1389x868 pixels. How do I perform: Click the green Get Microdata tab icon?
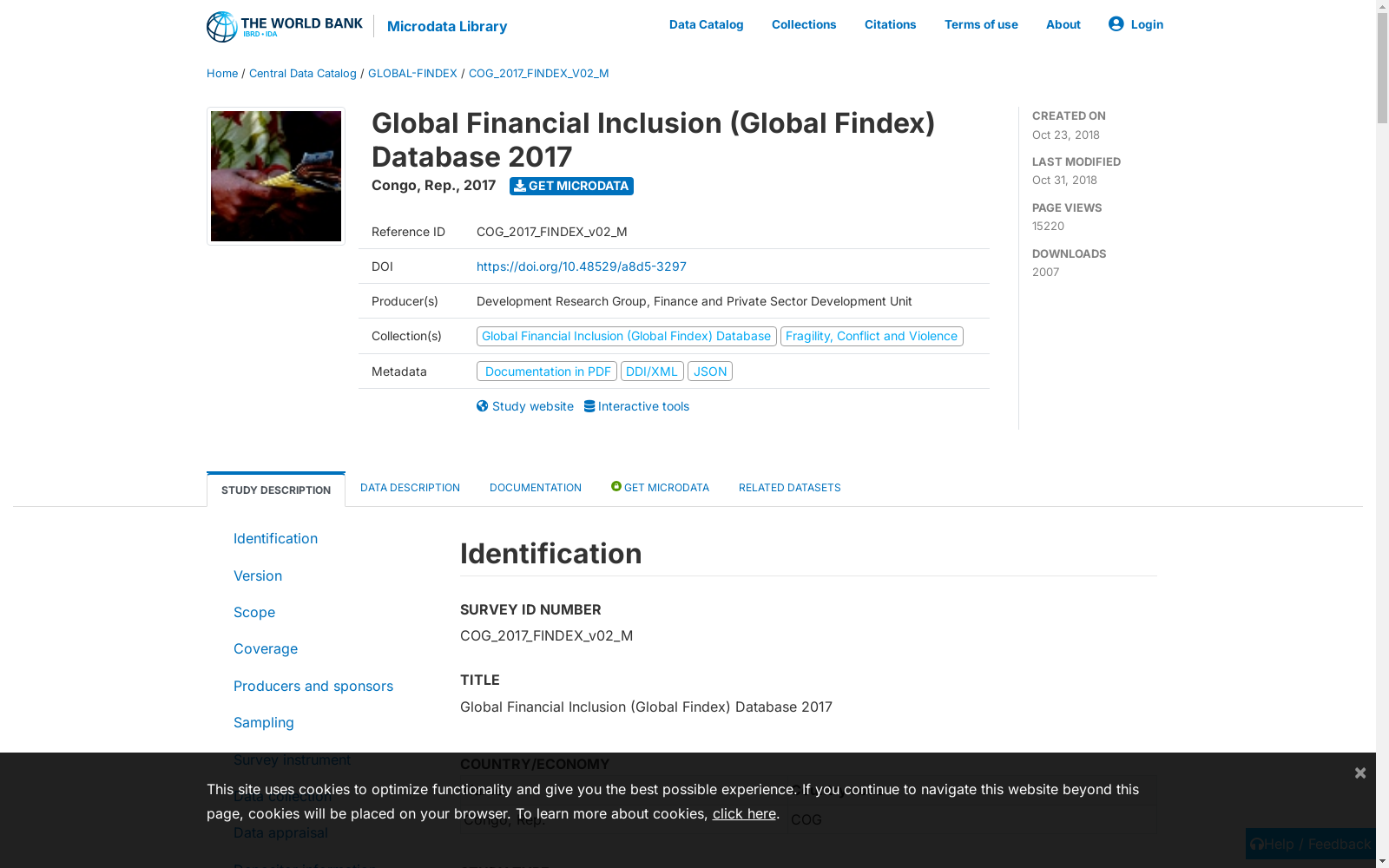pyautogui.click(x=616, y=486)
